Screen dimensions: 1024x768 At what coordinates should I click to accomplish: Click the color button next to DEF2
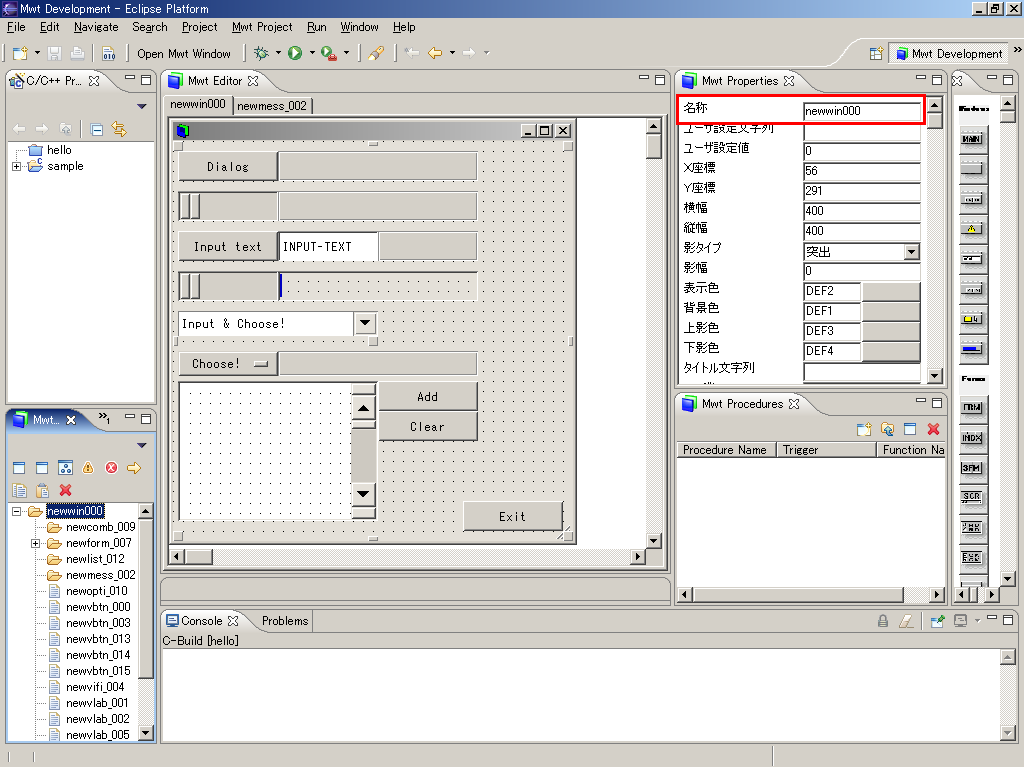[890, 291]
